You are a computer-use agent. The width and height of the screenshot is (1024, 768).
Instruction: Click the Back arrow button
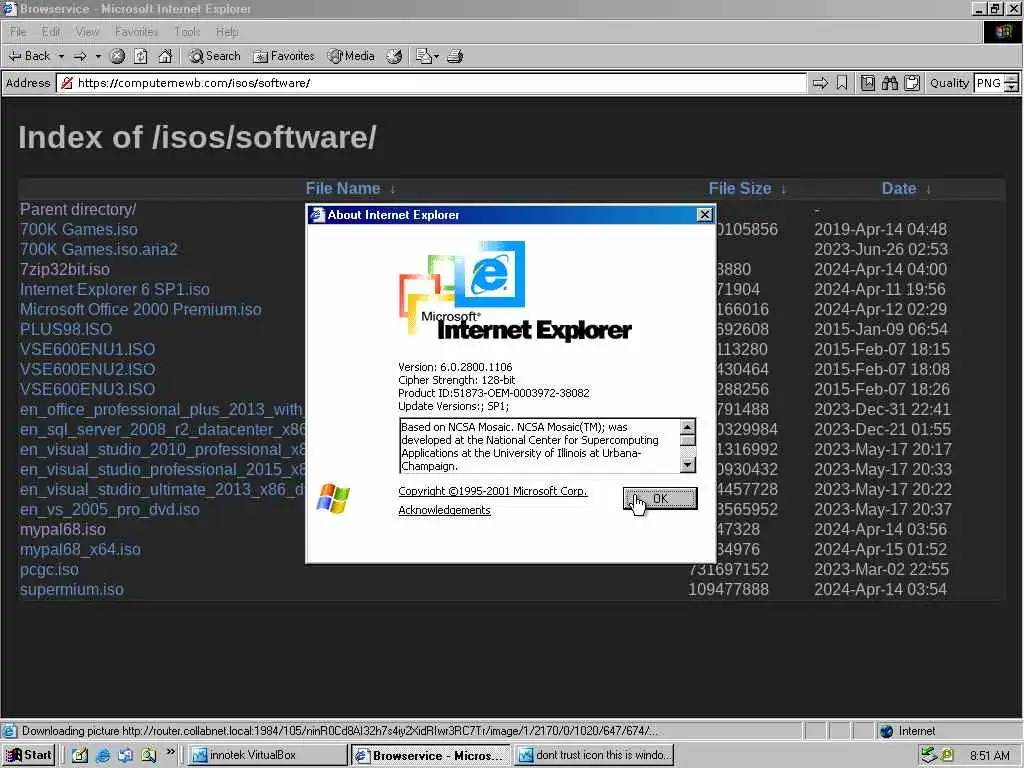point(29,56)
